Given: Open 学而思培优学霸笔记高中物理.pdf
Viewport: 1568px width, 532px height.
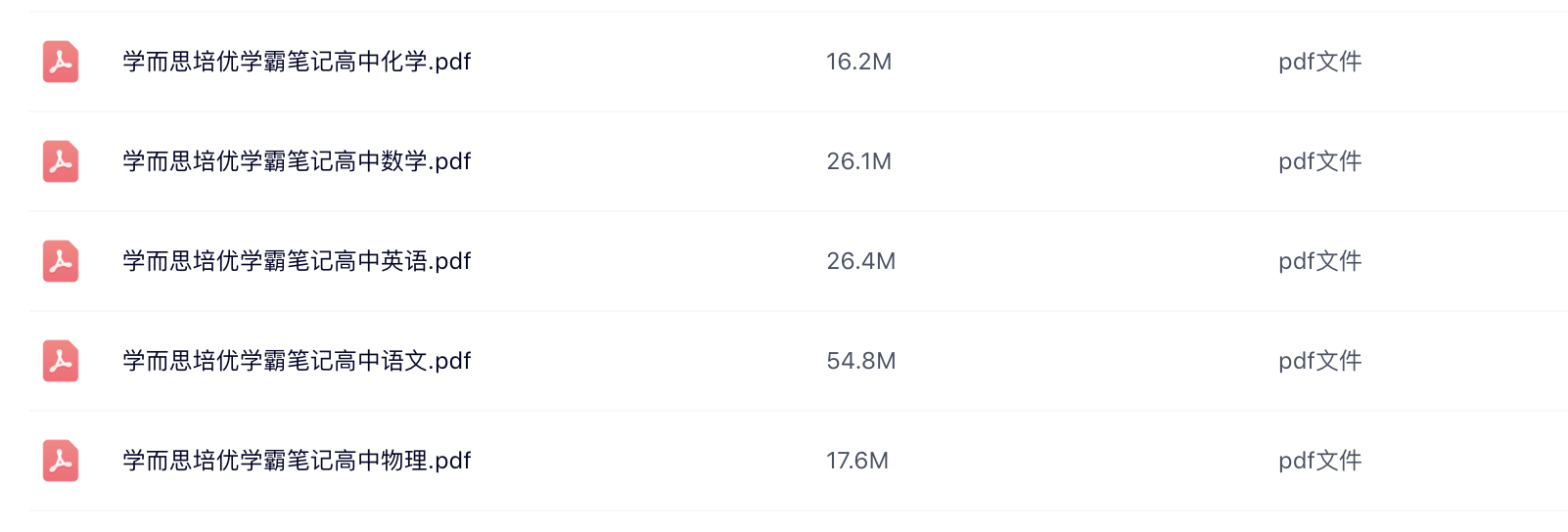Looking at the screenshot, I should 297,461.
